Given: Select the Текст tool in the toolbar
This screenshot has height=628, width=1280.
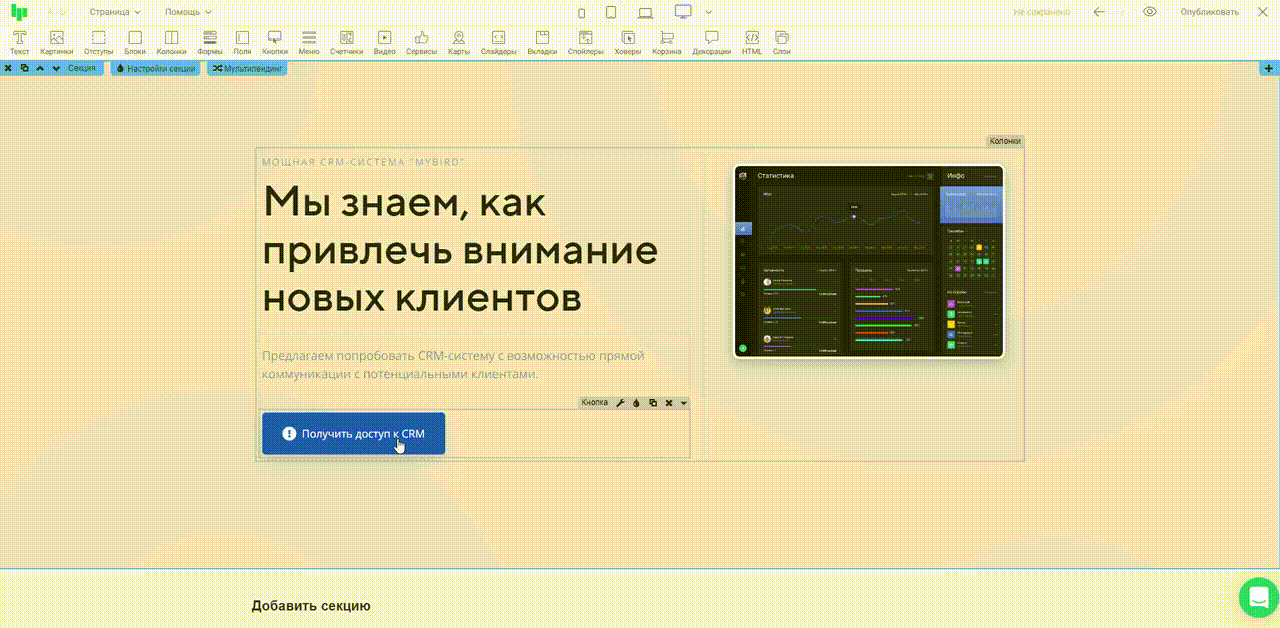Looking at the screenshot, I should (19, 41).
